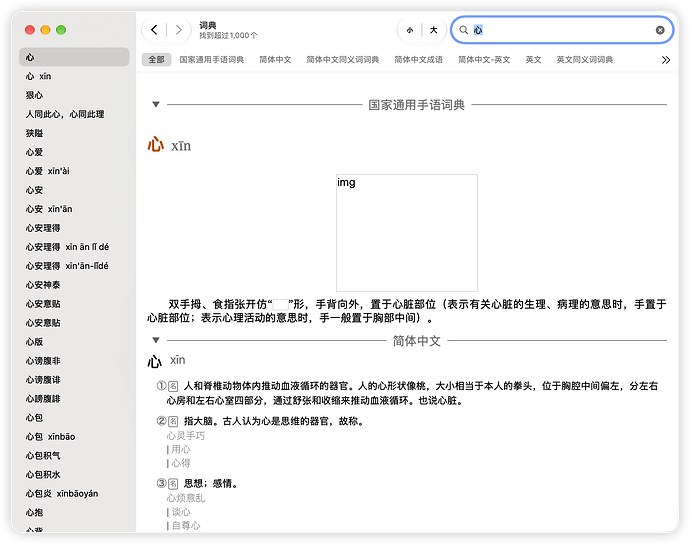The image size is (690, 544).
Task: Open the 心灵手巧 example link
Action: click(186, 436)
